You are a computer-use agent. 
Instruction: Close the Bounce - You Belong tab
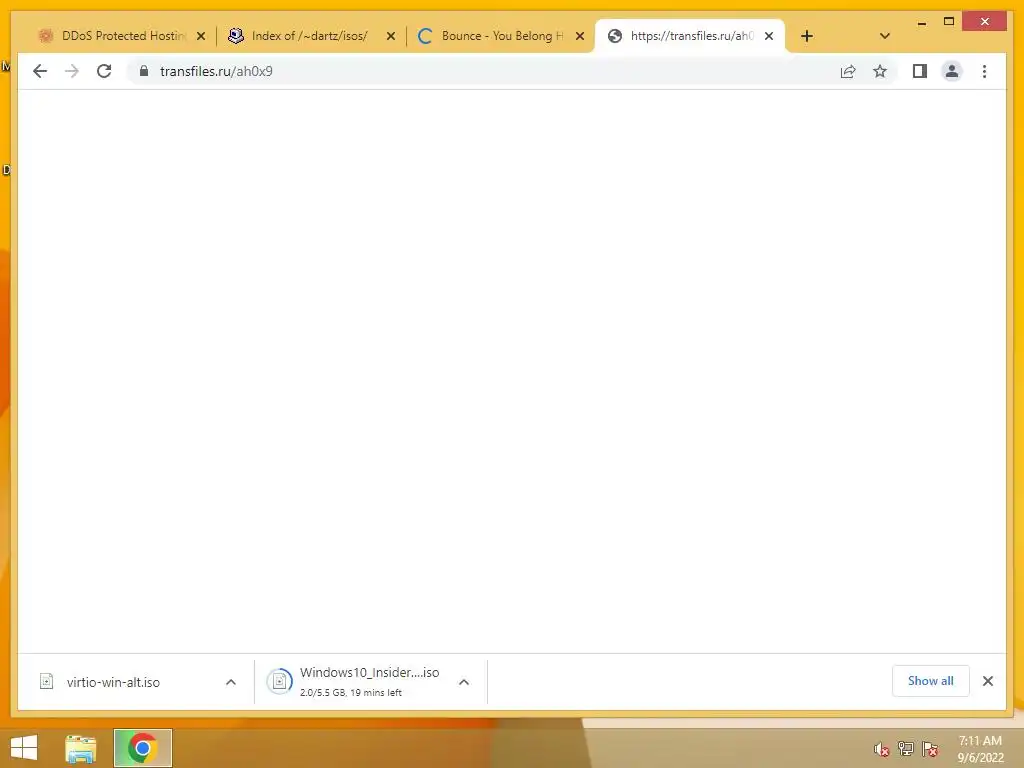(580, 36)
